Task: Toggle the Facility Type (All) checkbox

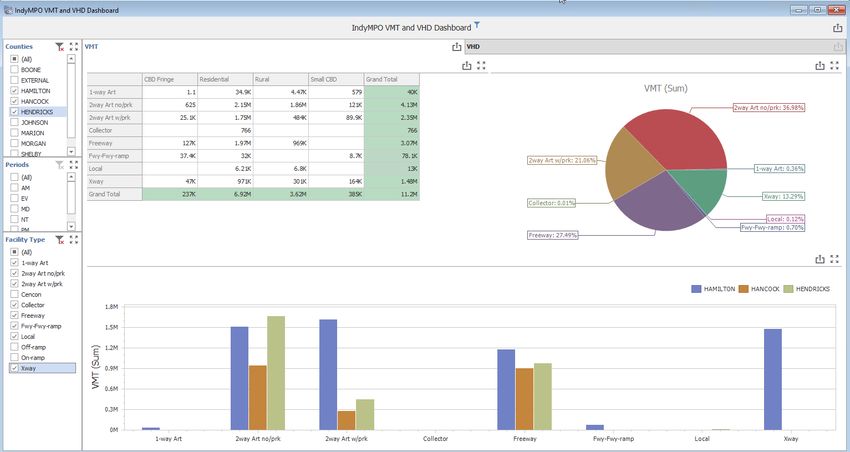Action: (15, 252)
